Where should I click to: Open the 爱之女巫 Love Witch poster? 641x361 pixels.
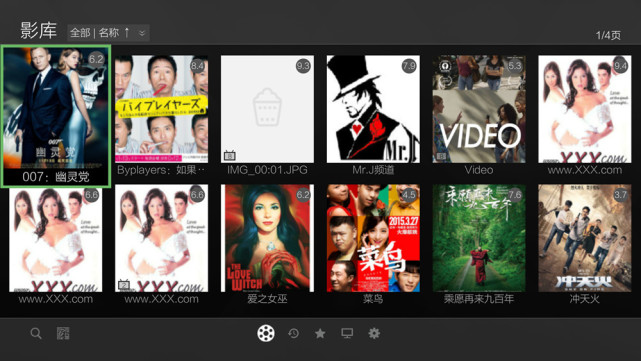click(x=267, y=238)
